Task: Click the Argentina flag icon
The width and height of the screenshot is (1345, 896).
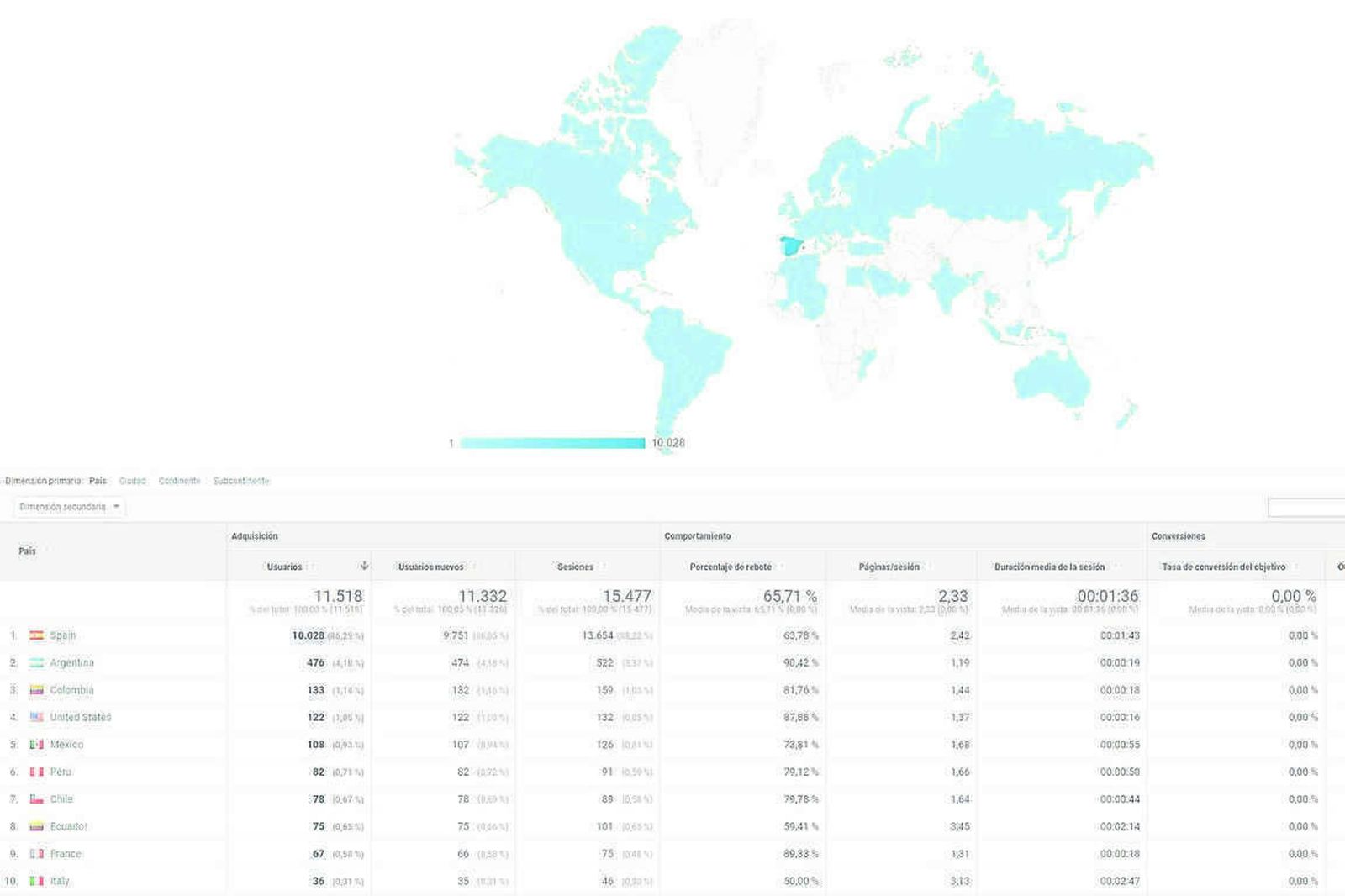Action: point(35,662)
